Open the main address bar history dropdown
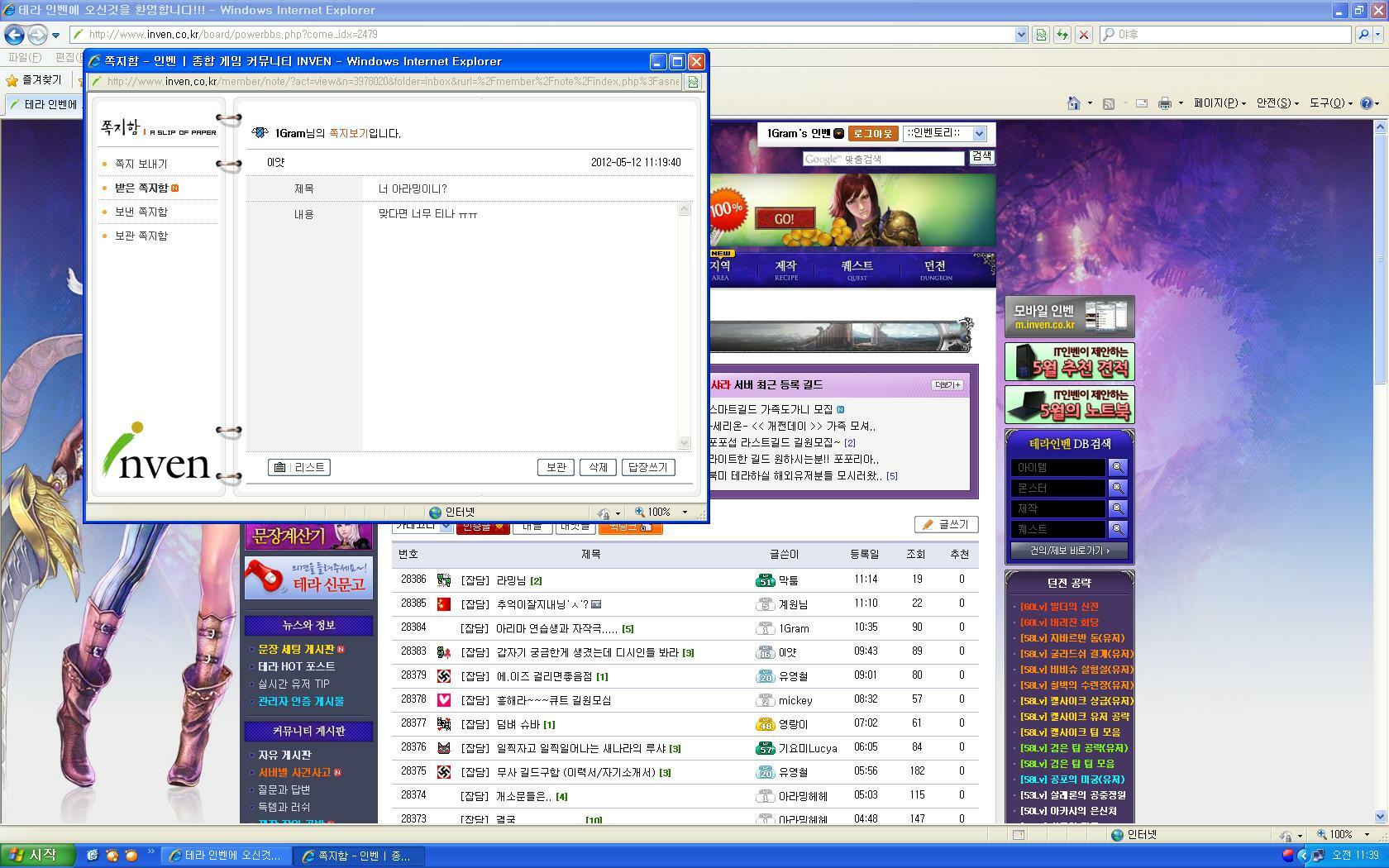This screenshot has width=1389, height=868. [1021, 35]
